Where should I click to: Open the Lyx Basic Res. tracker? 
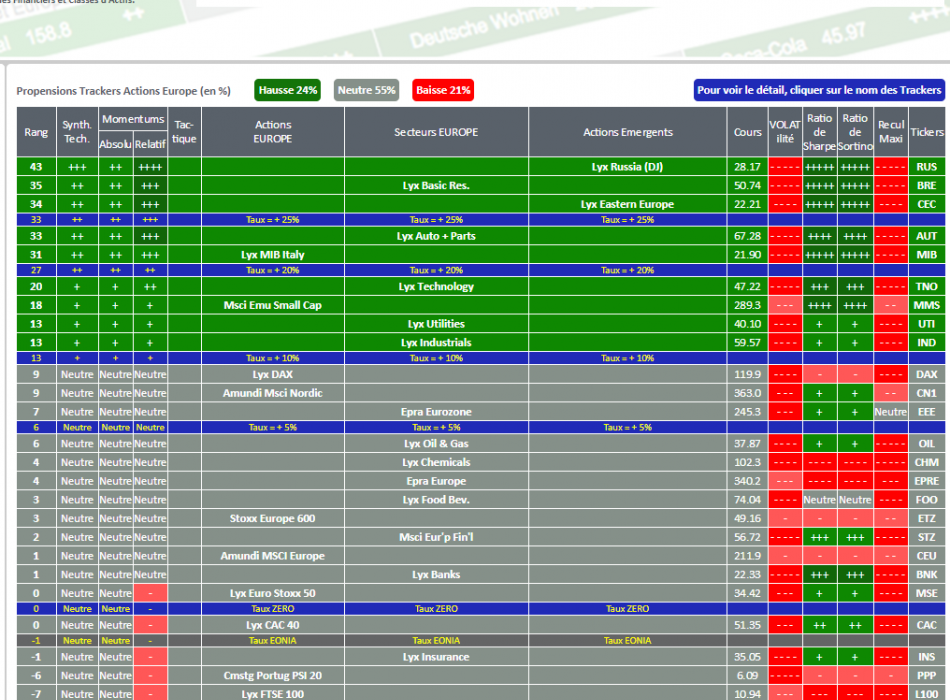436,185
